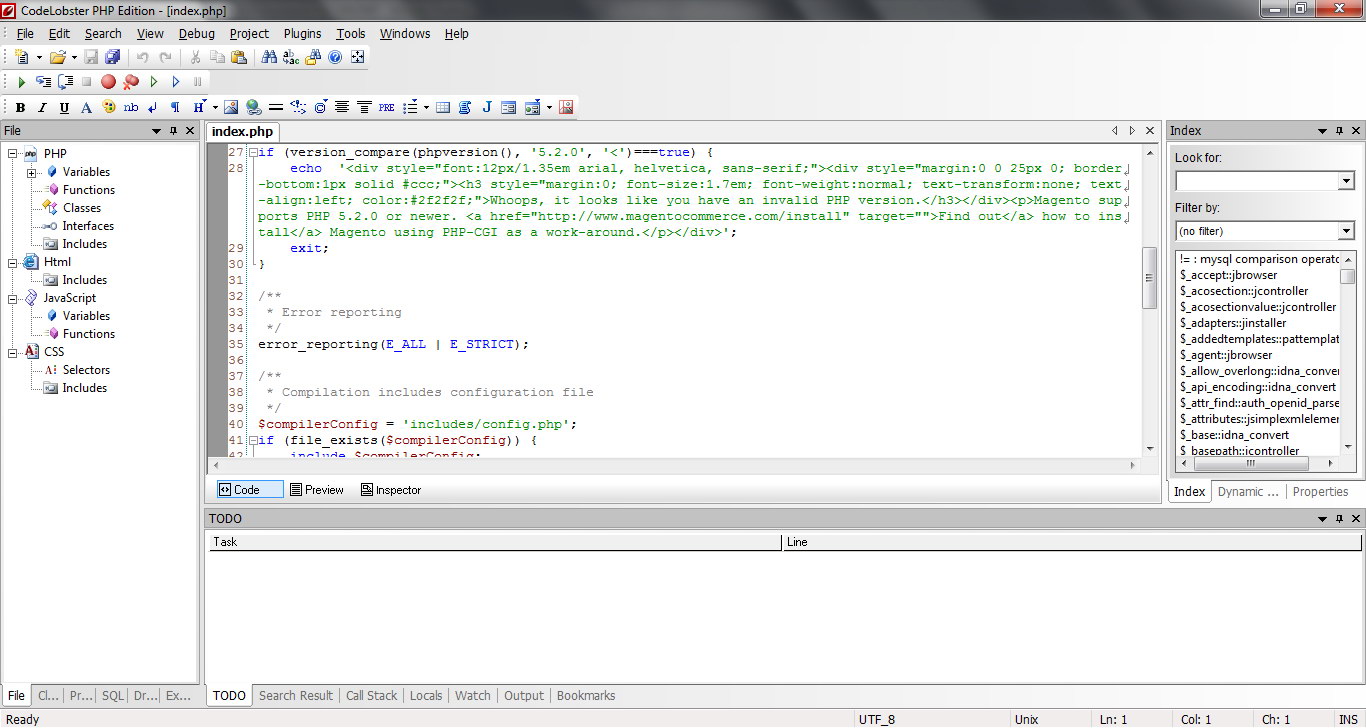Open the list-style dropdown arrow
This screenshot has height=728, width=1366.
tap(426, 107)
